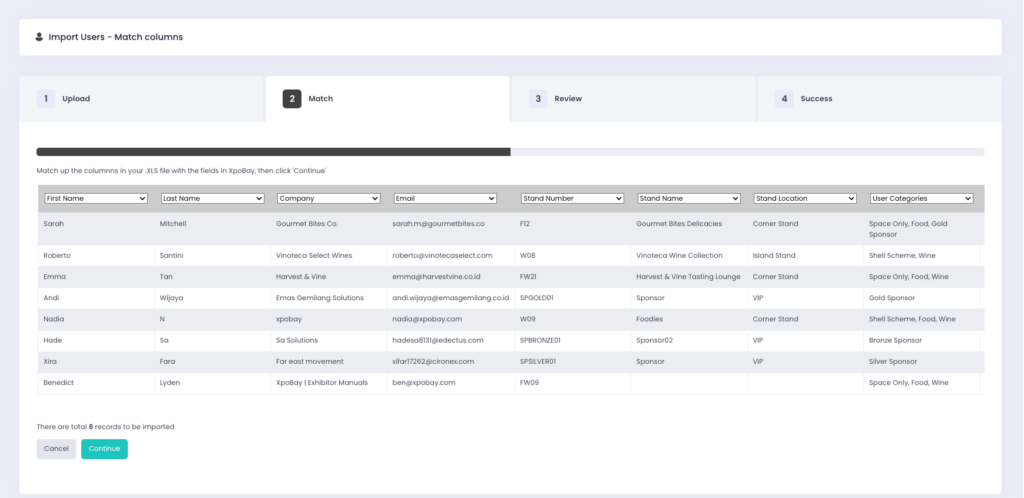The width and height of the screenshot is (1024, 498).
Task: Open the User Categories dropdown
Action: click(x=921, y=198)
